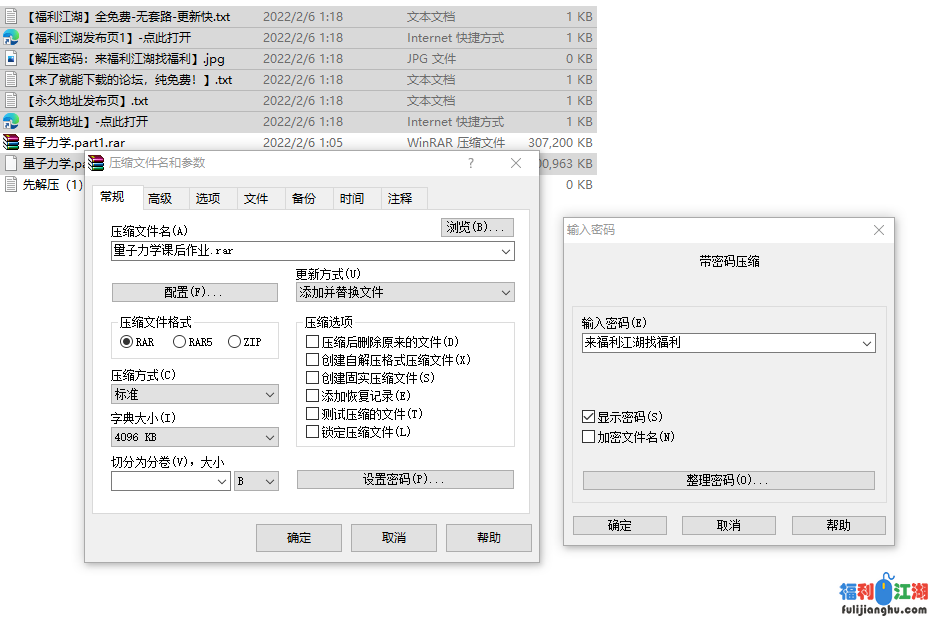Enable the 加密文件名 checkbox
Screen dimensions: 939x625
pyautogui.click(x=588, y=437)
